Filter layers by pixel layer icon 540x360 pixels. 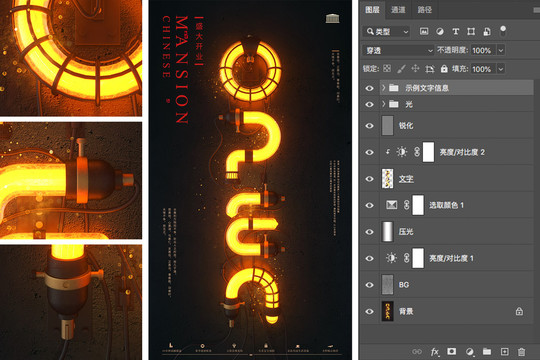pos(424,31)
